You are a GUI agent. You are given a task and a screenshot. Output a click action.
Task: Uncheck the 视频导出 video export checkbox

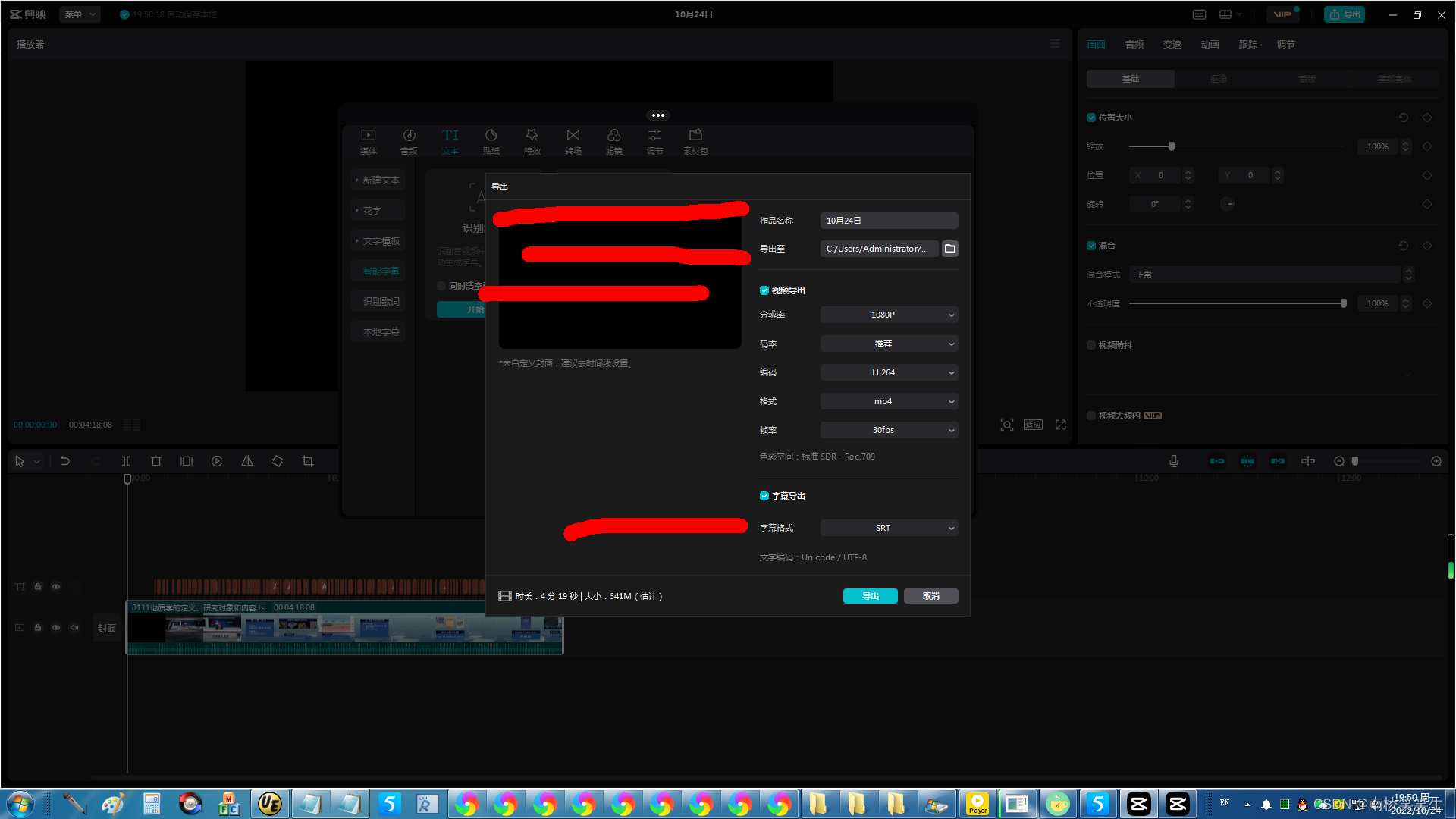coord(764,290)
